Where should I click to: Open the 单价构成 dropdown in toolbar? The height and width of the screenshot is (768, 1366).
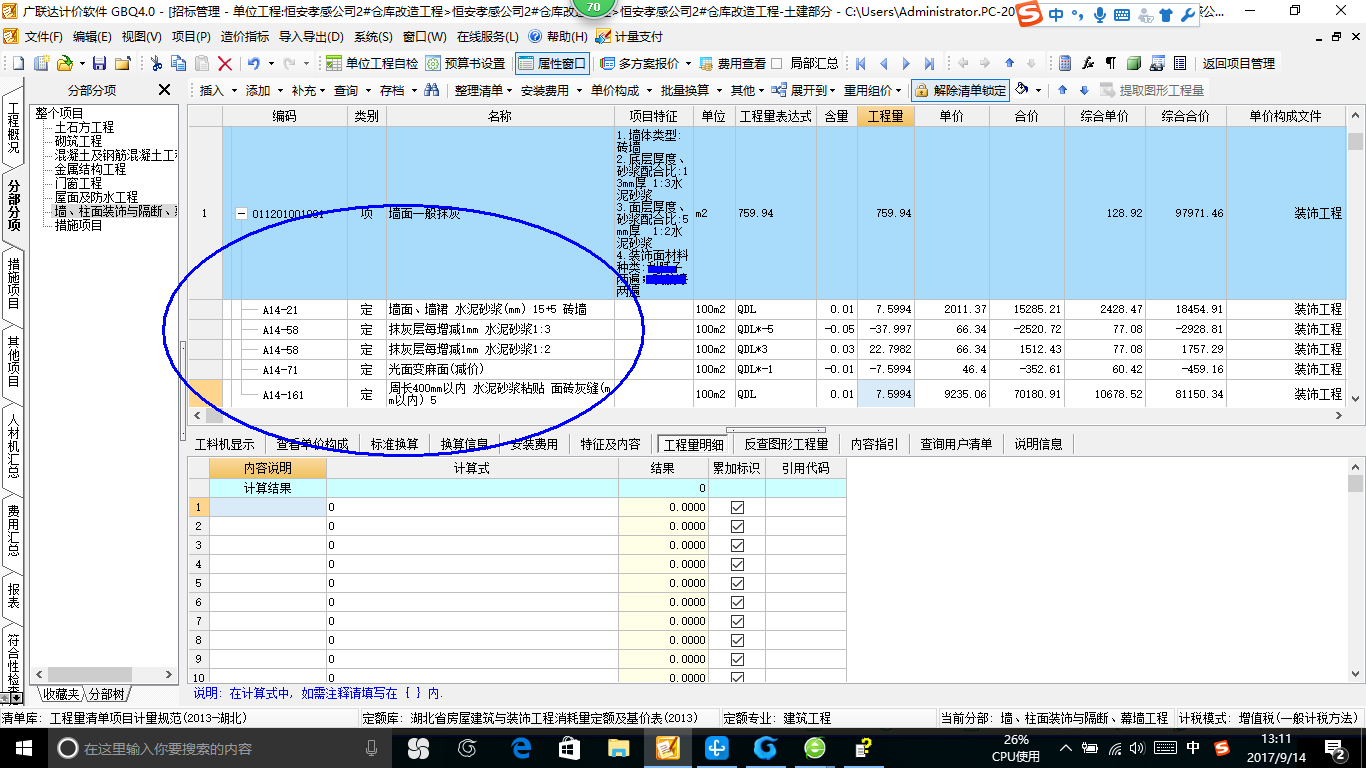coord(621,90)
